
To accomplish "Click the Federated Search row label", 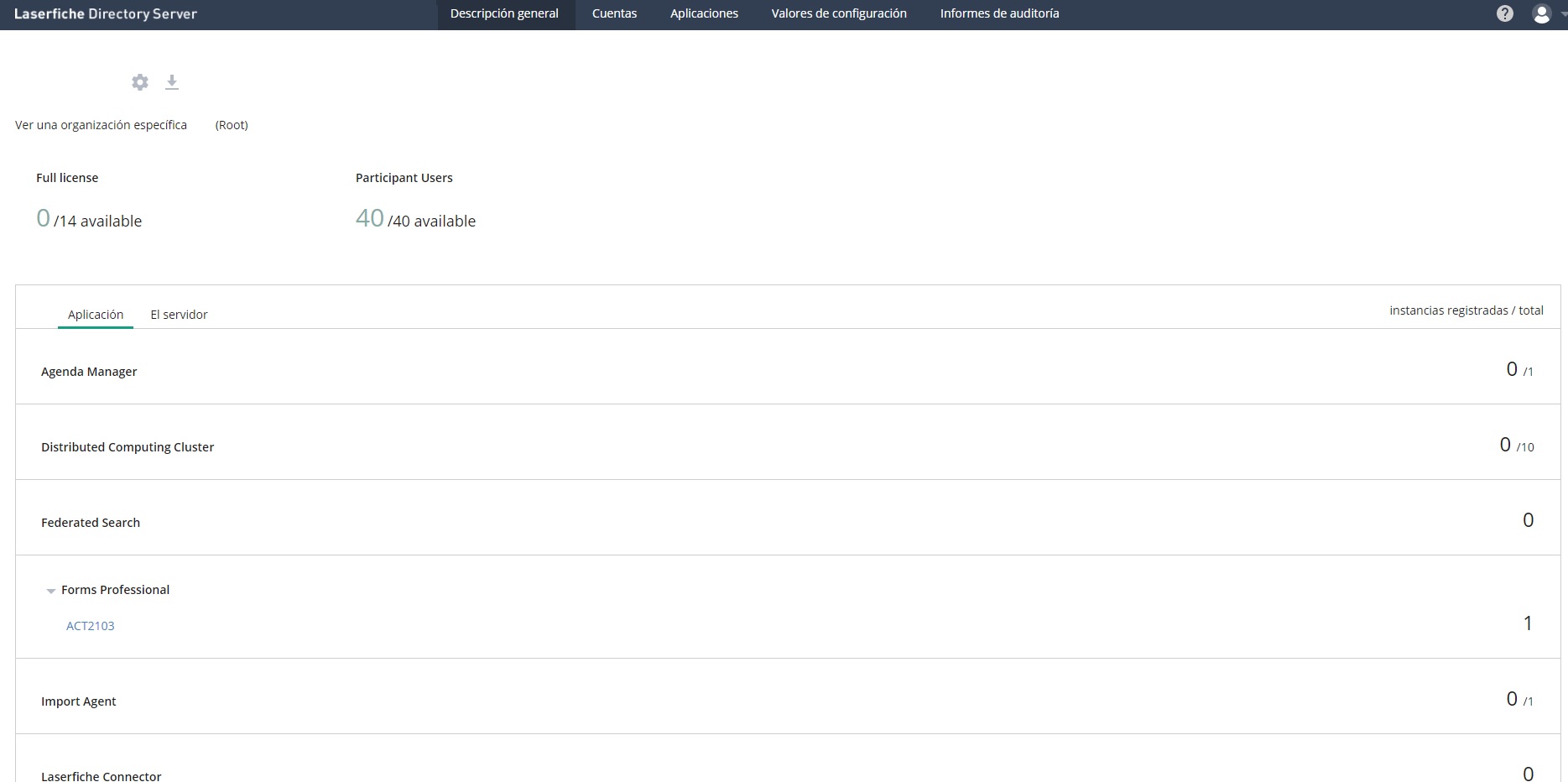I will 91,523.
